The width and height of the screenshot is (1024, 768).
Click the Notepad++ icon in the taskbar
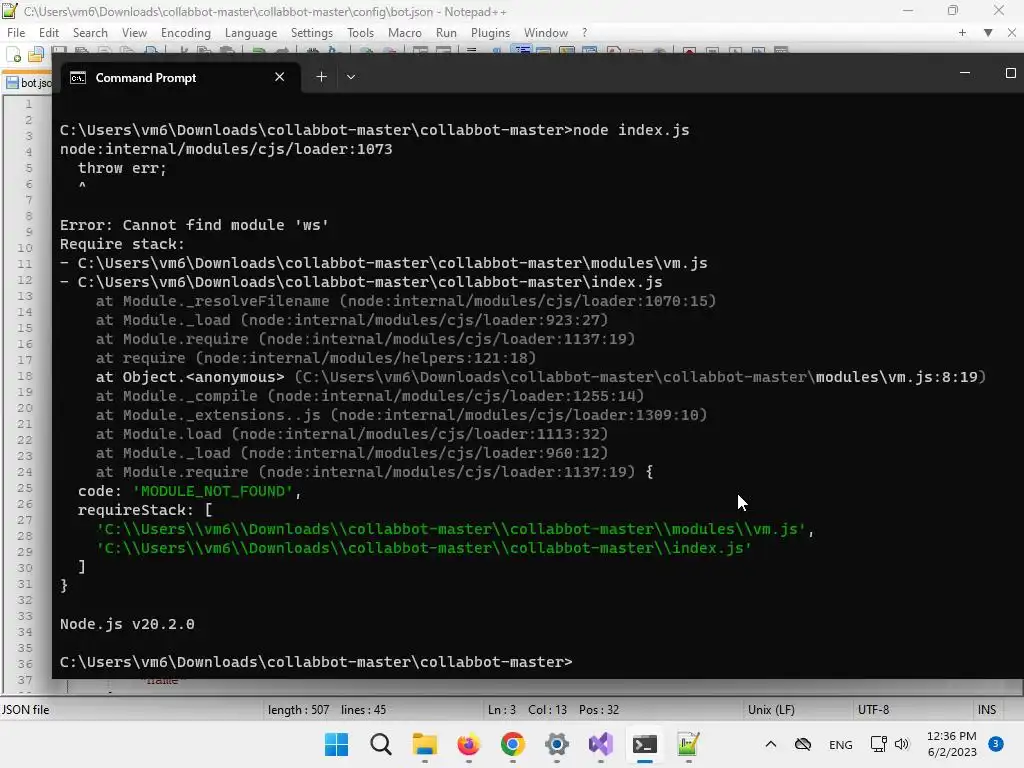688,744
